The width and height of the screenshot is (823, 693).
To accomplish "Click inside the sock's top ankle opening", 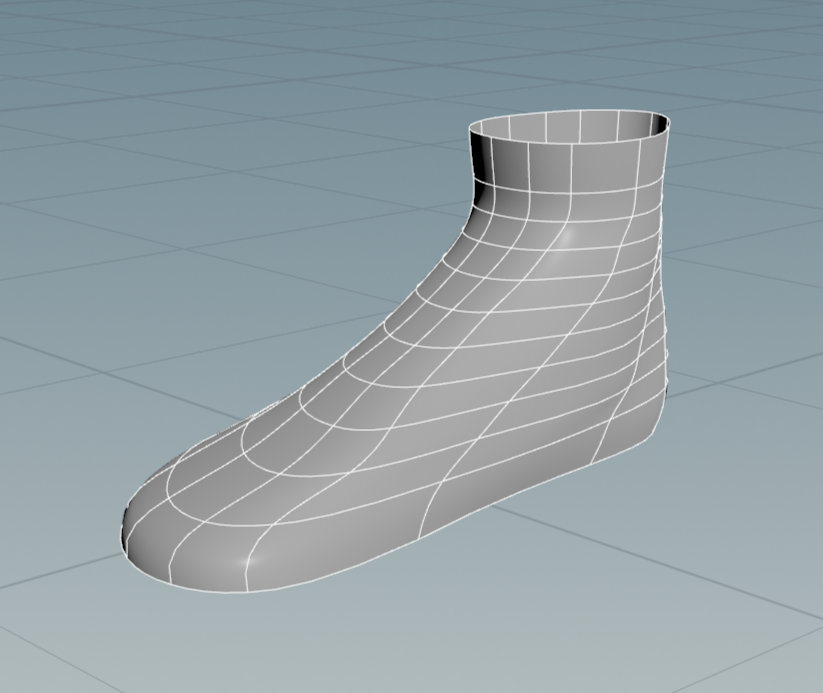I will [568, 125].
